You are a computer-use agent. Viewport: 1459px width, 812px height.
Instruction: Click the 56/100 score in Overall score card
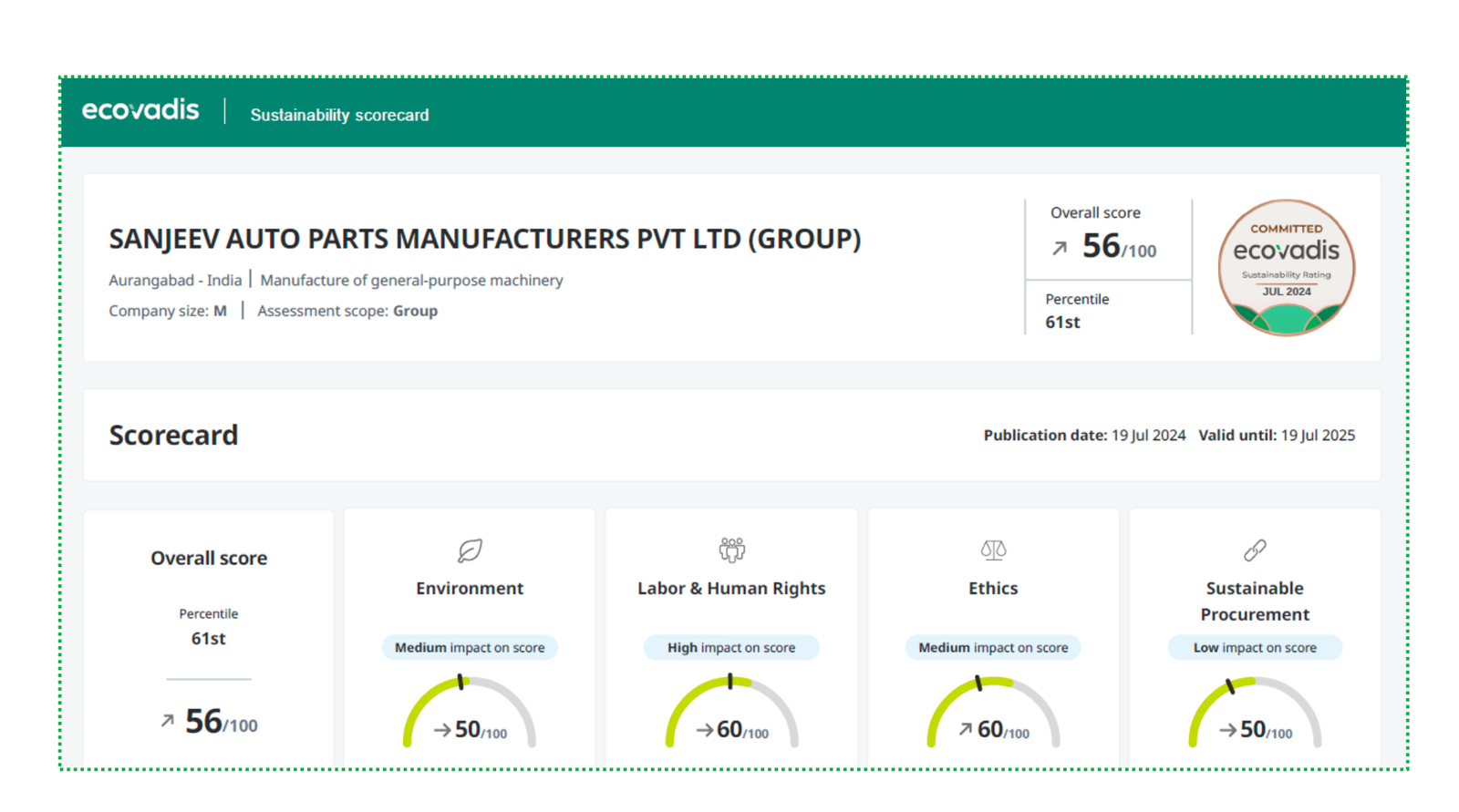pos(221,722)
